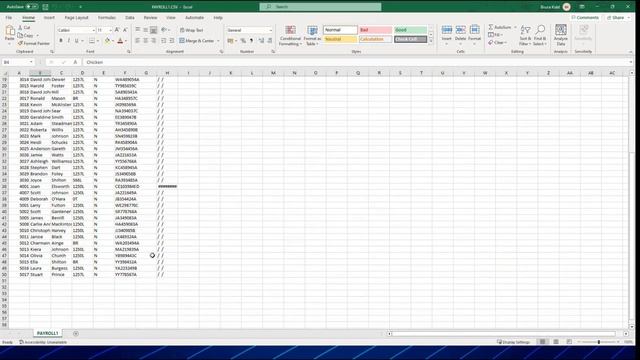Expand Merge & Center options arrow
The height and width of the screenshot is (360, 640).
[218, 41]
